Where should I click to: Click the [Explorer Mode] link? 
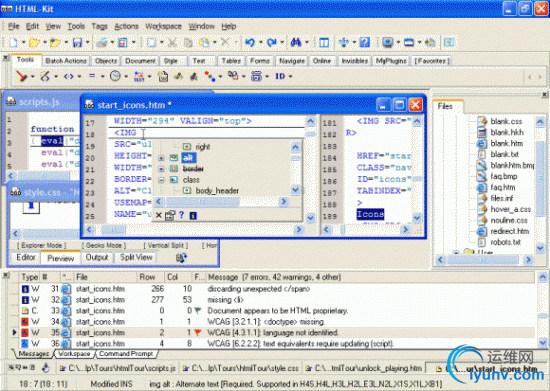point(41,245)
